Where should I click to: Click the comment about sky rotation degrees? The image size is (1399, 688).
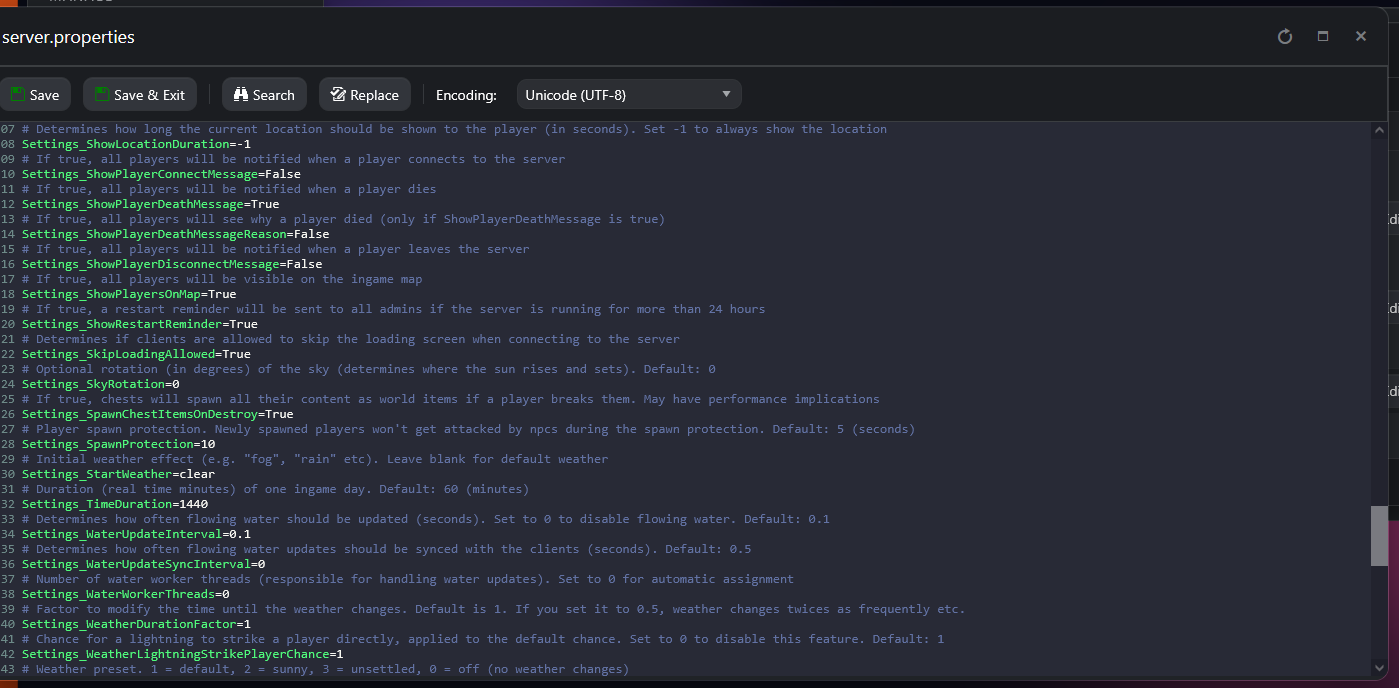[x=368, y=369]
